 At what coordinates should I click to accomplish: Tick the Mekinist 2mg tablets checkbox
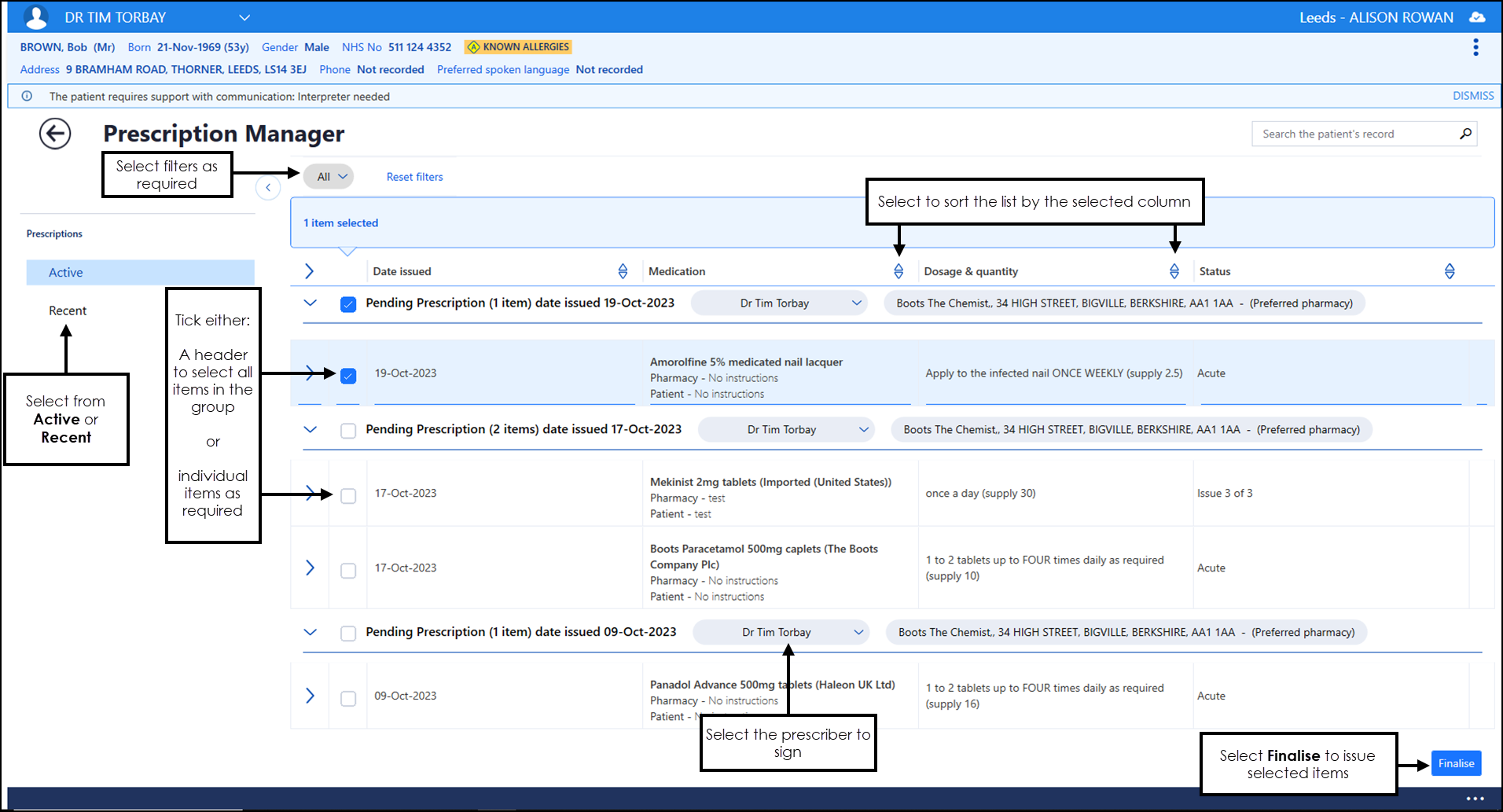click(348, 496)
